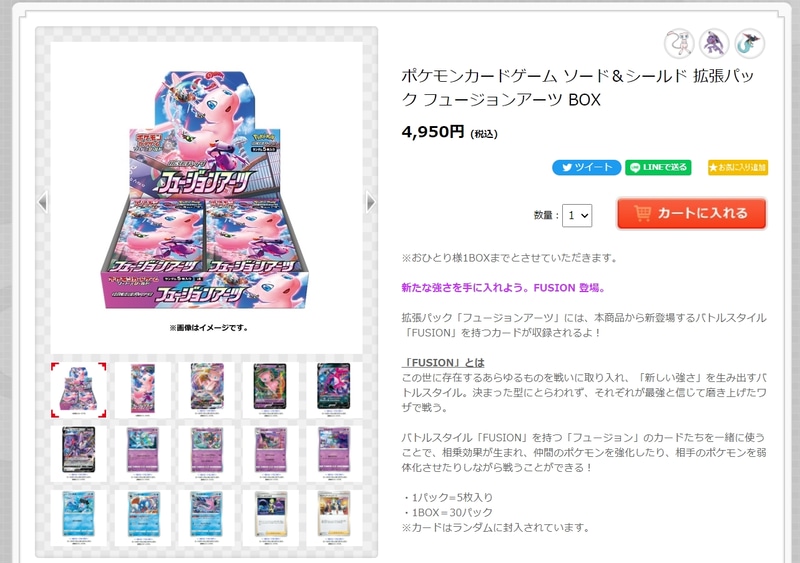This screenshot has width=800, height=563.
Task: Open the 数量 quantity dropdown
Action: tap(577, 215)
